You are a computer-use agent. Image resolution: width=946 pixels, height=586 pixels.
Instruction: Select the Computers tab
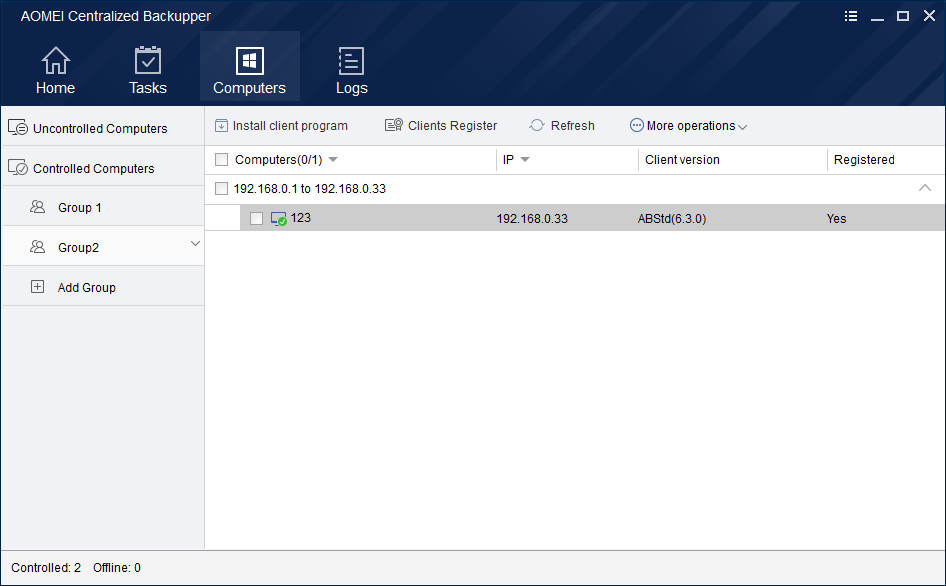pos(250,66)
